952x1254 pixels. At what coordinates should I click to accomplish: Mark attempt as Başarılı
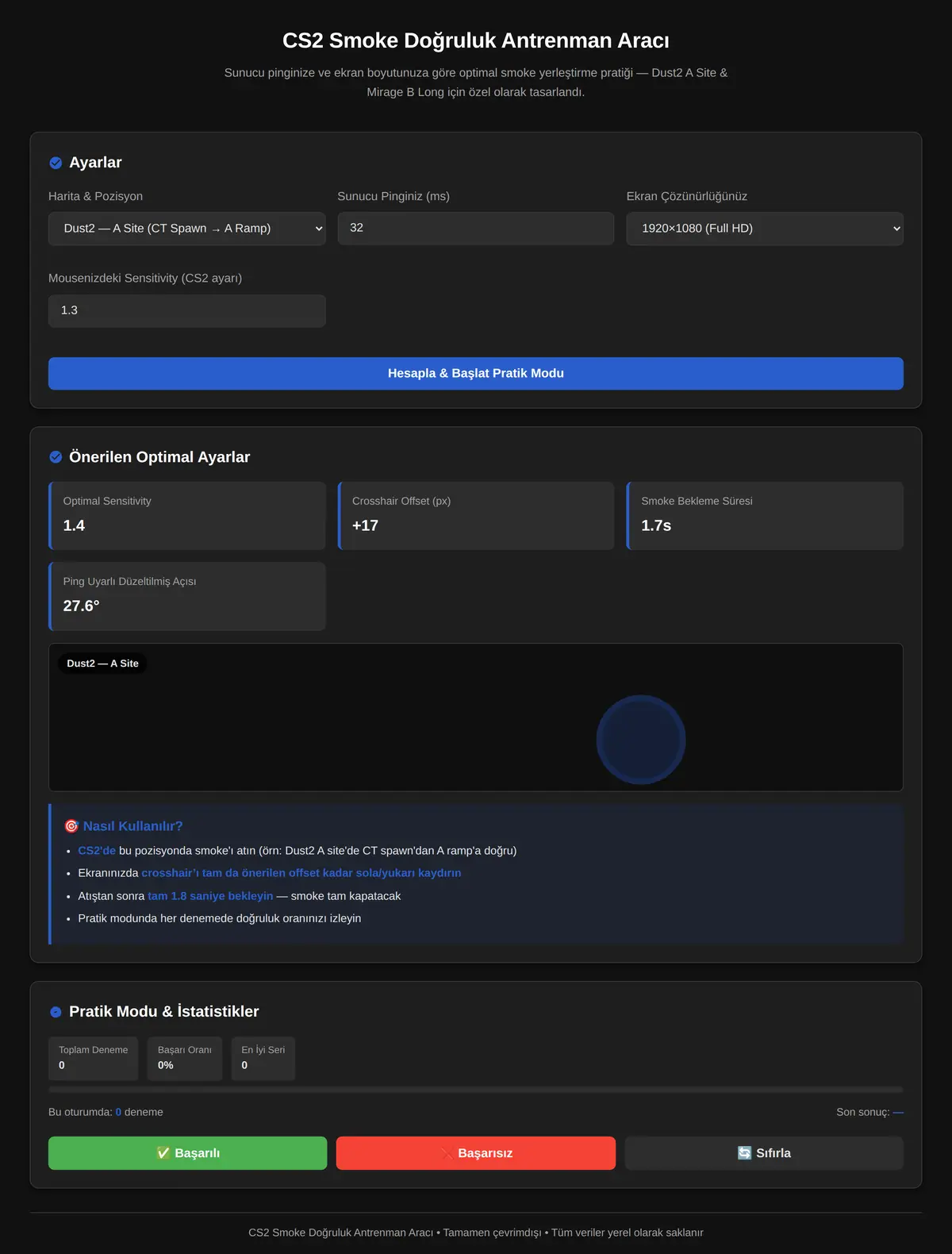click(187, 1153)
